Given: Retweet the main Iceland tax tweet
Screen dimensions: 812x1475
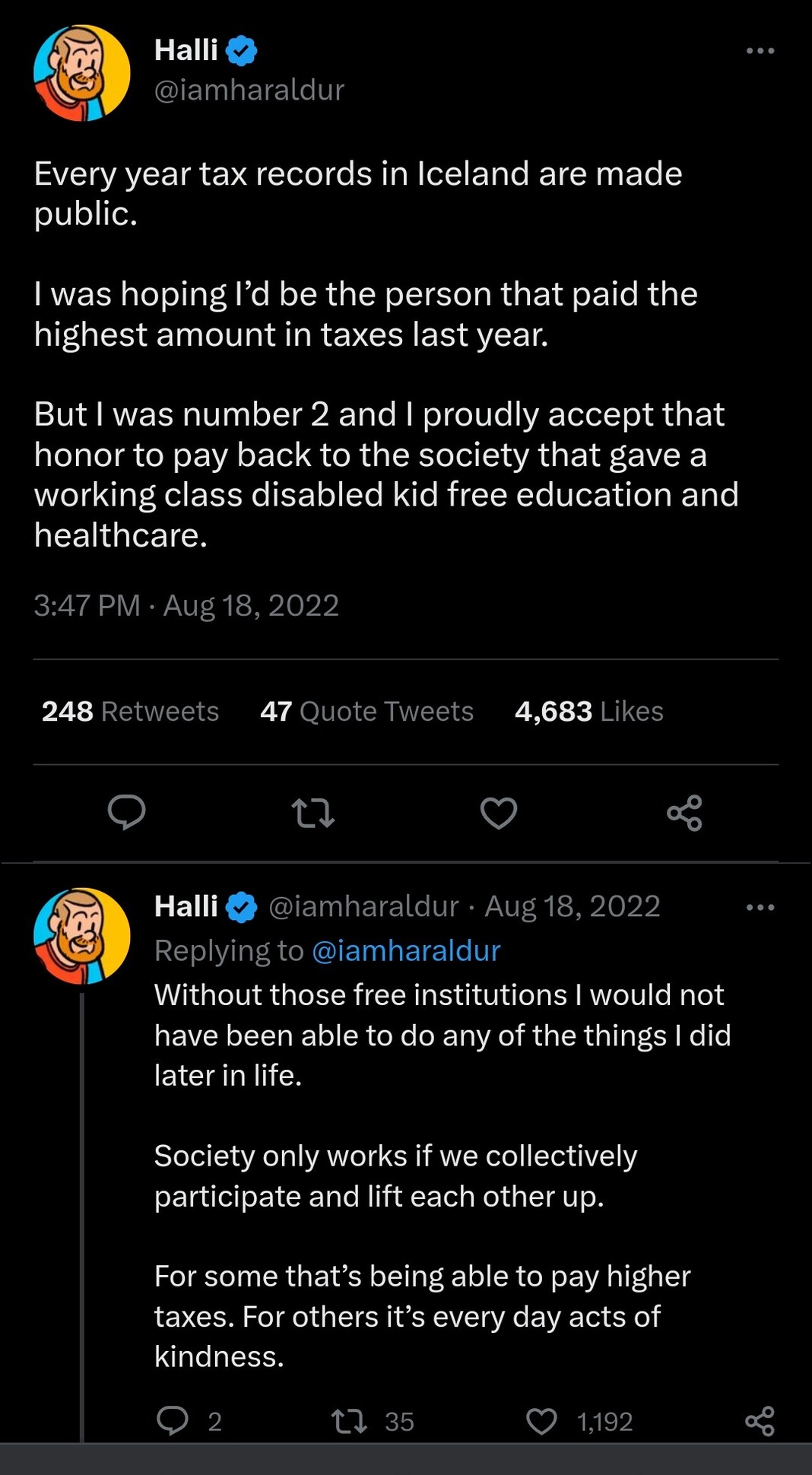Looking at the screenshot, I should click(x=313, y=812).
